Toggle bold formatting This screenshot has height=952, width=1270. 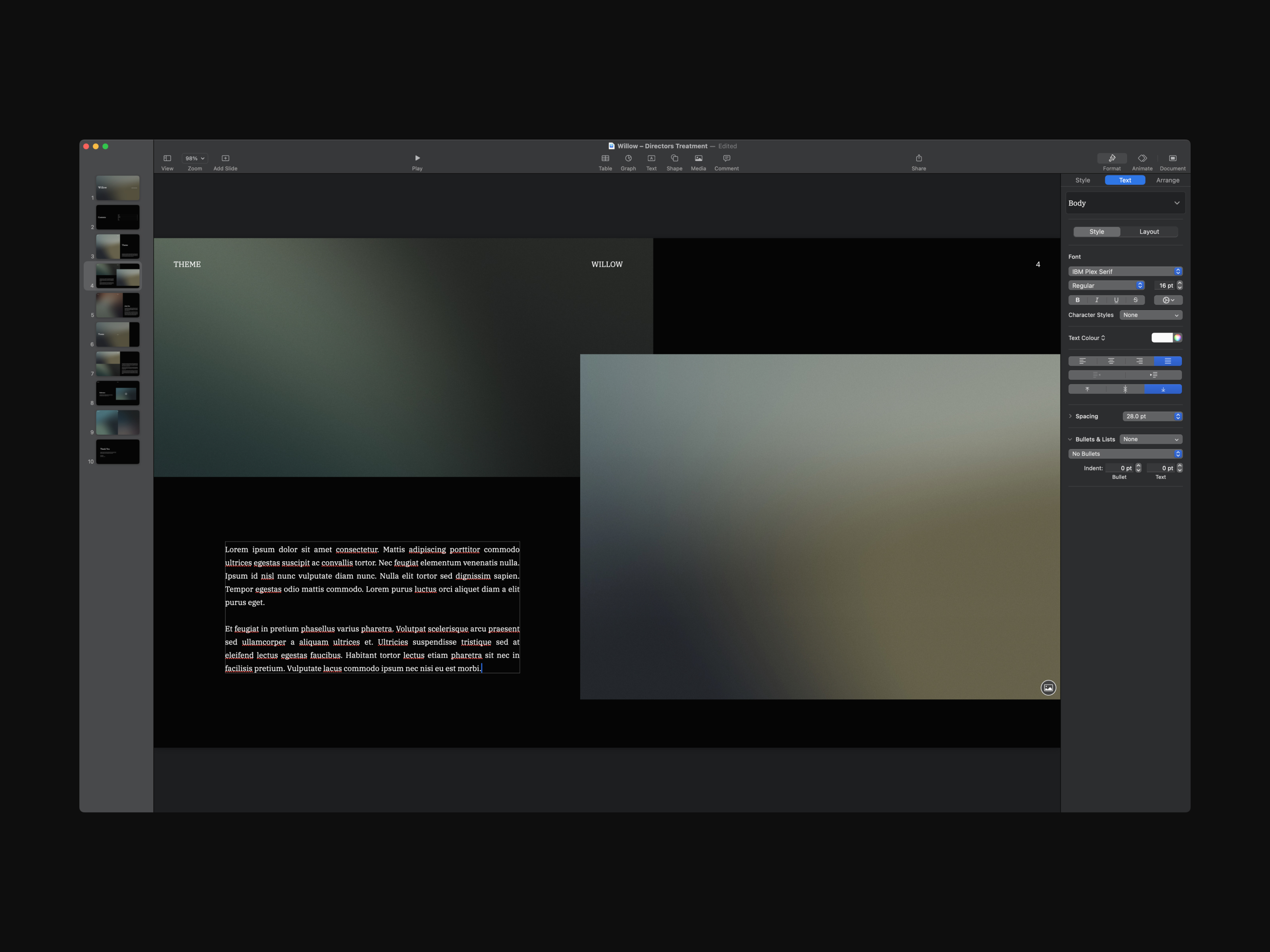(x=1078, y=300)
